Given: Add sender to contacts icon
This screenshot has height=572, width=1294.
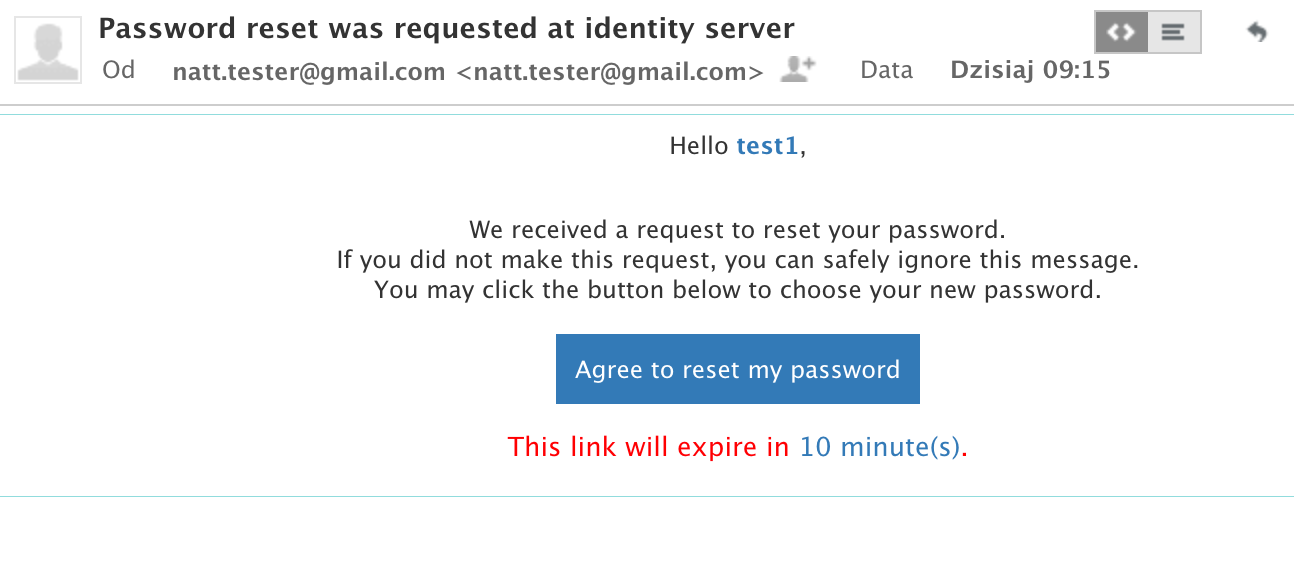Looking at the screenshot, I should (798, 69).
